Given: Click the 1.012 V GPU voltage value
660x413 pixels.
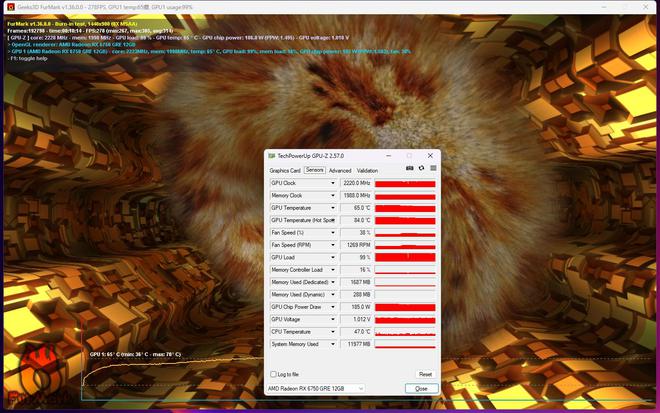Looking at the screenshot, I should (357, 320).
